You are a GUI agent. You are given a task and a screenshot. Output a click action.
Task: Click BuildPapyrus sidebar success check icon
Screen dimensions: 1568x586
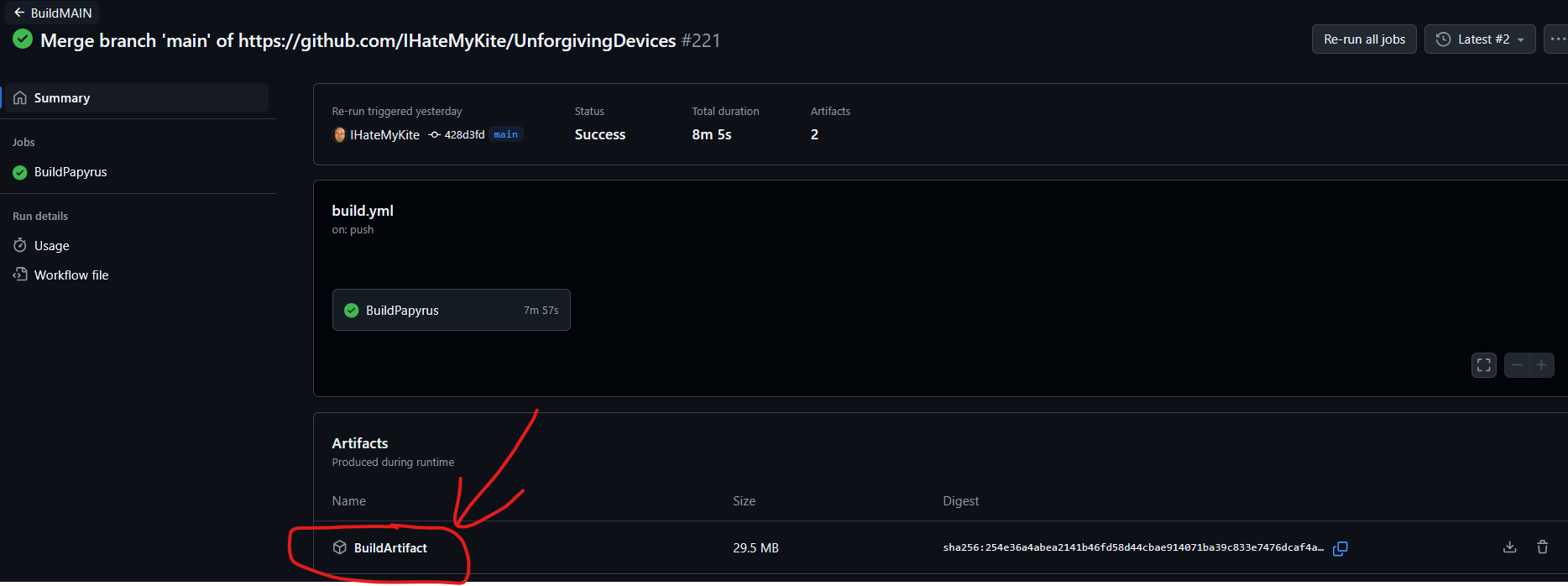[x=20, y=172]
